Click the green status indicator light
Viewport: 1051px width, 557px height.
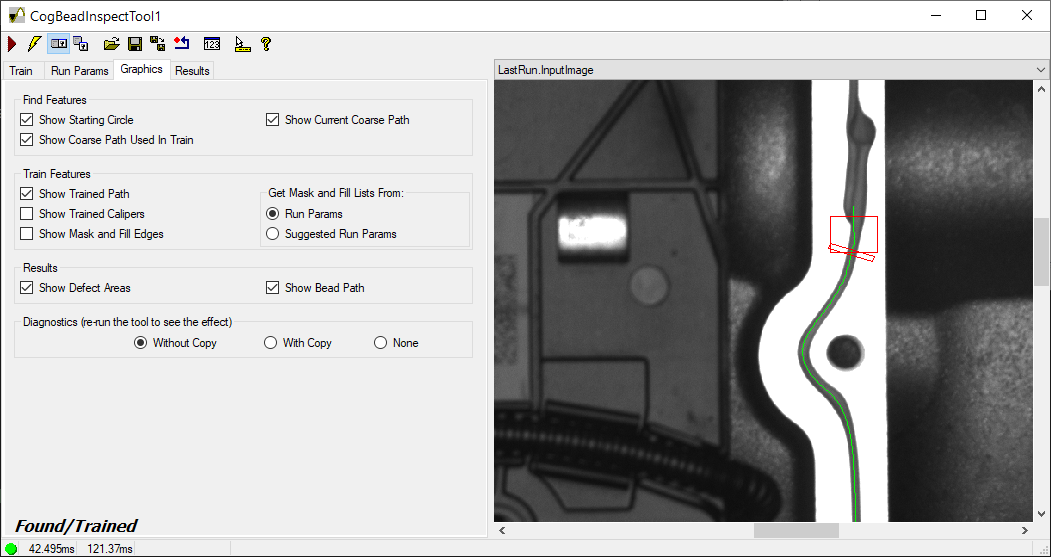pyautogui.click(x=12, y=549)
